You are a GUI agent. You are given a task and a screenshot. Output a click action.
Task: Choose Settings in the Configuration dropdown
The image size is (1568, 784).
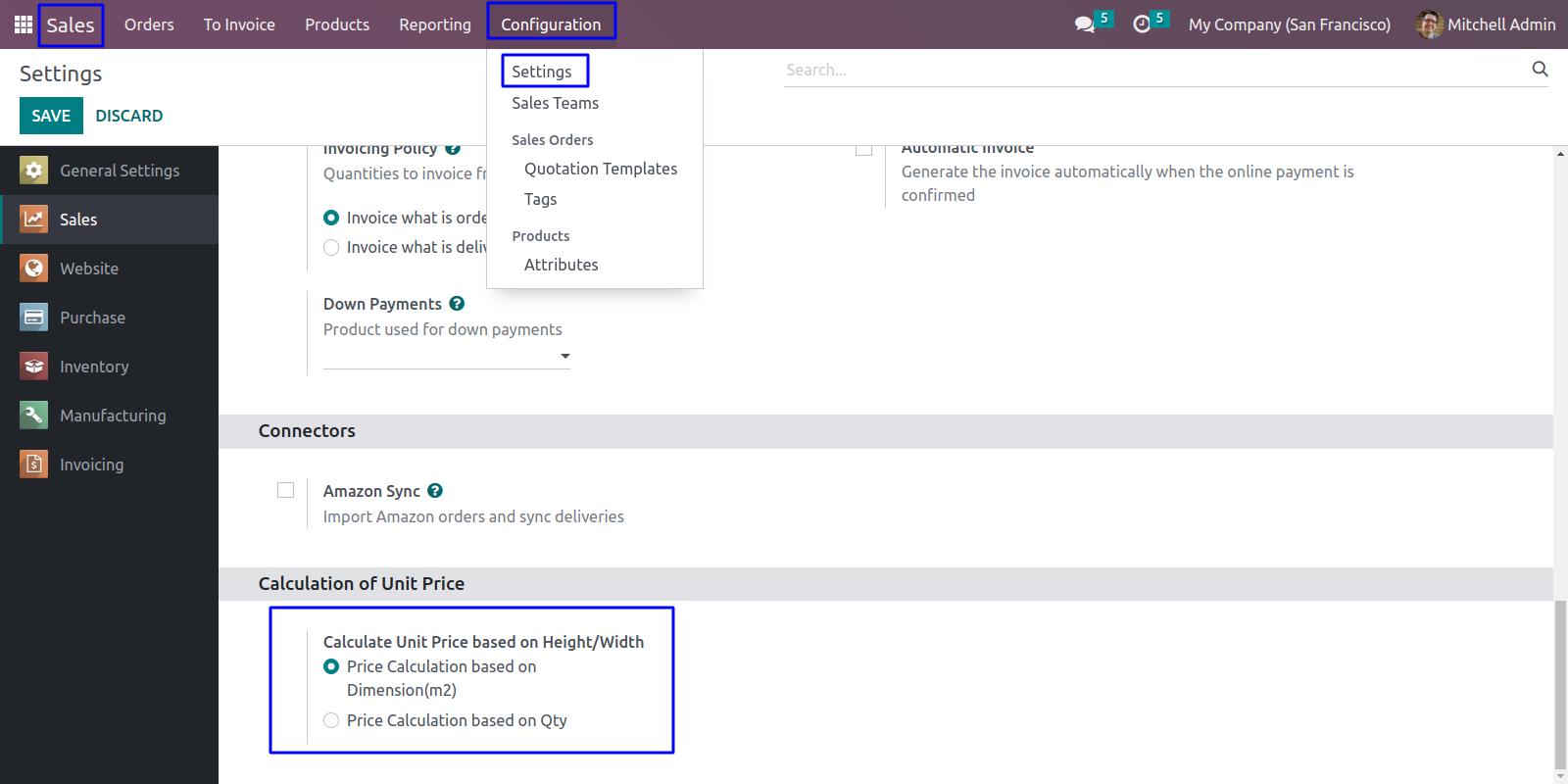click(542, 72)
